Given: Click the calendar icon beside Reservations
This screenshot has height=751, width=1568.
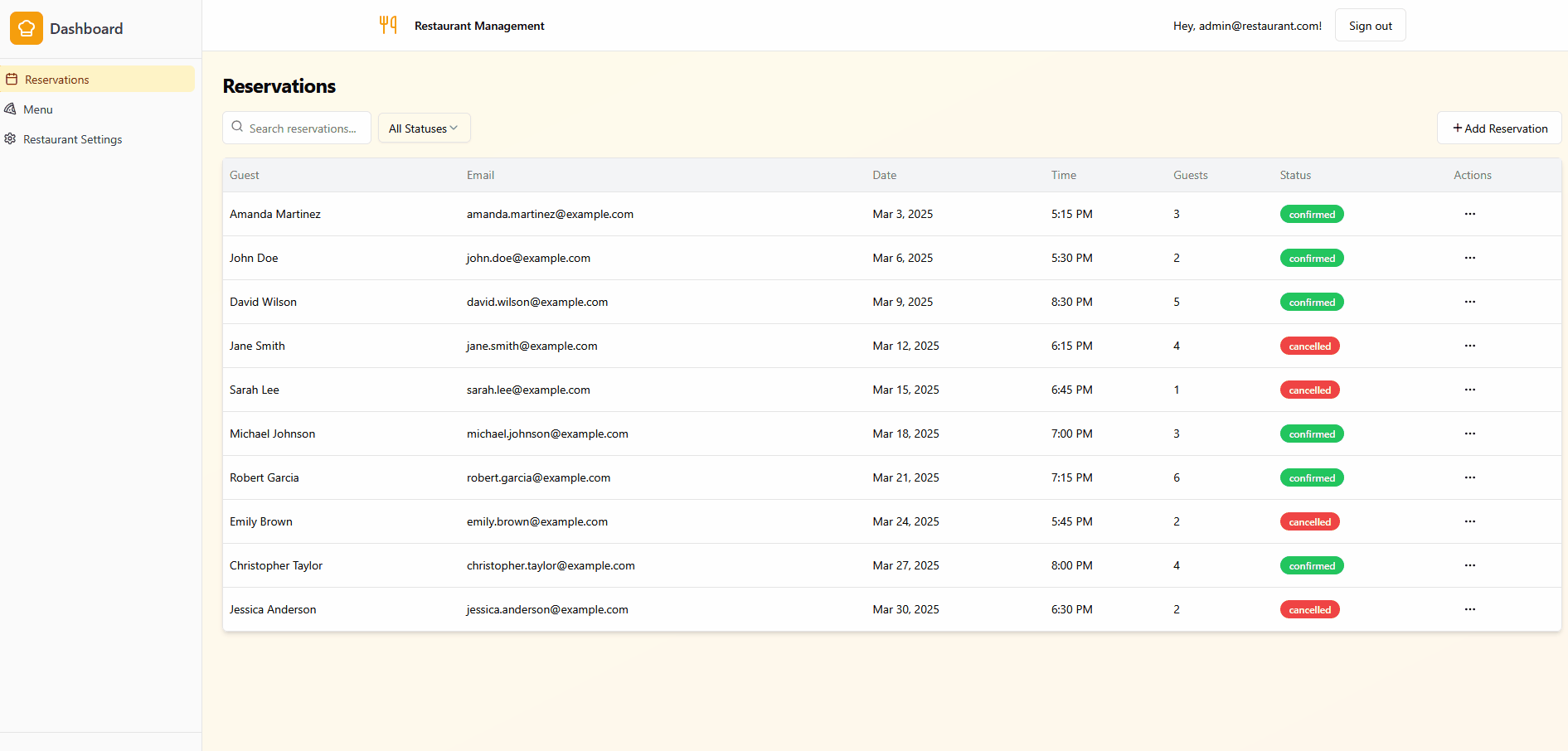Looking at the screenshot, I should [12, 80].
